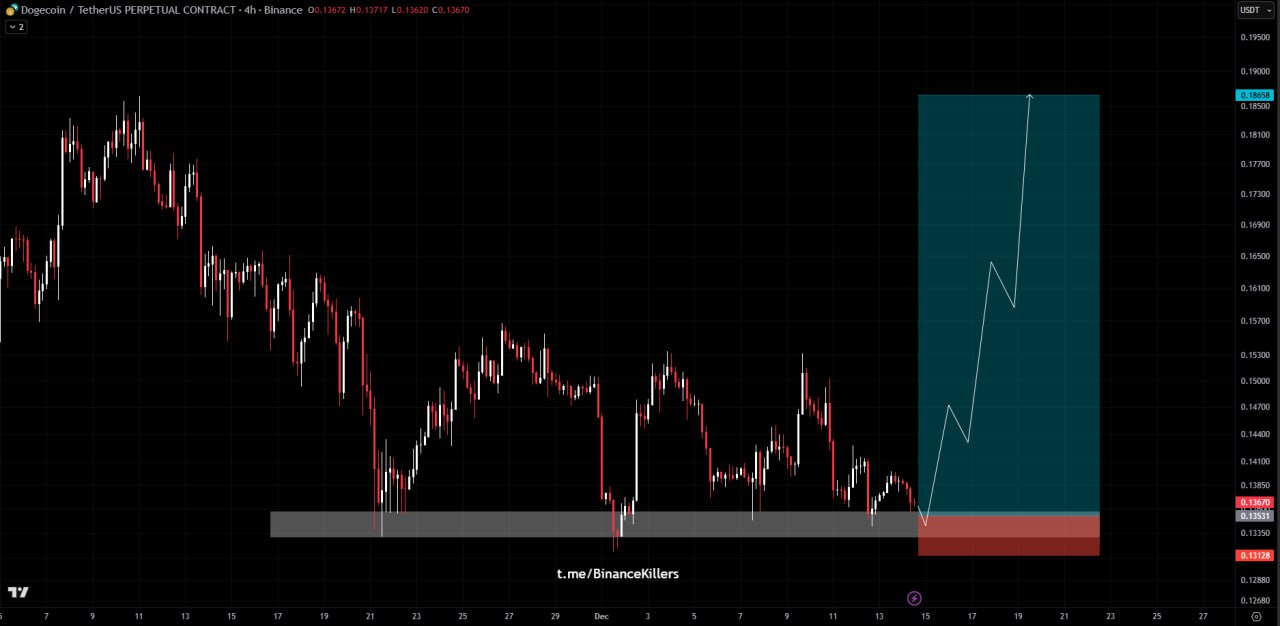
Task: Click the Dec label on the time axis
Action: (x=601, y=616)
